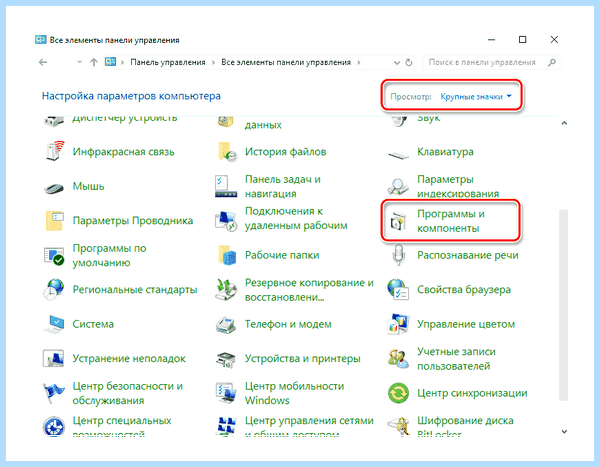Image resolution: width=600 pixels, height=467 pixels.
Task: Open Мышь link text
Action: tap(88, 186)
